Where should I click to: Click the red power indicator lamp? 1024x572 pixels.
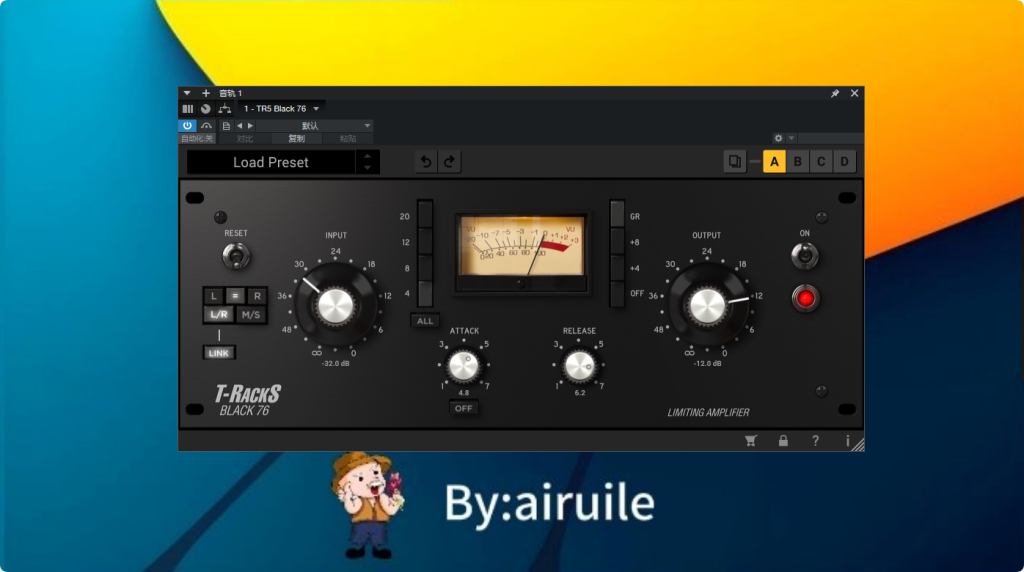[805, 298]
